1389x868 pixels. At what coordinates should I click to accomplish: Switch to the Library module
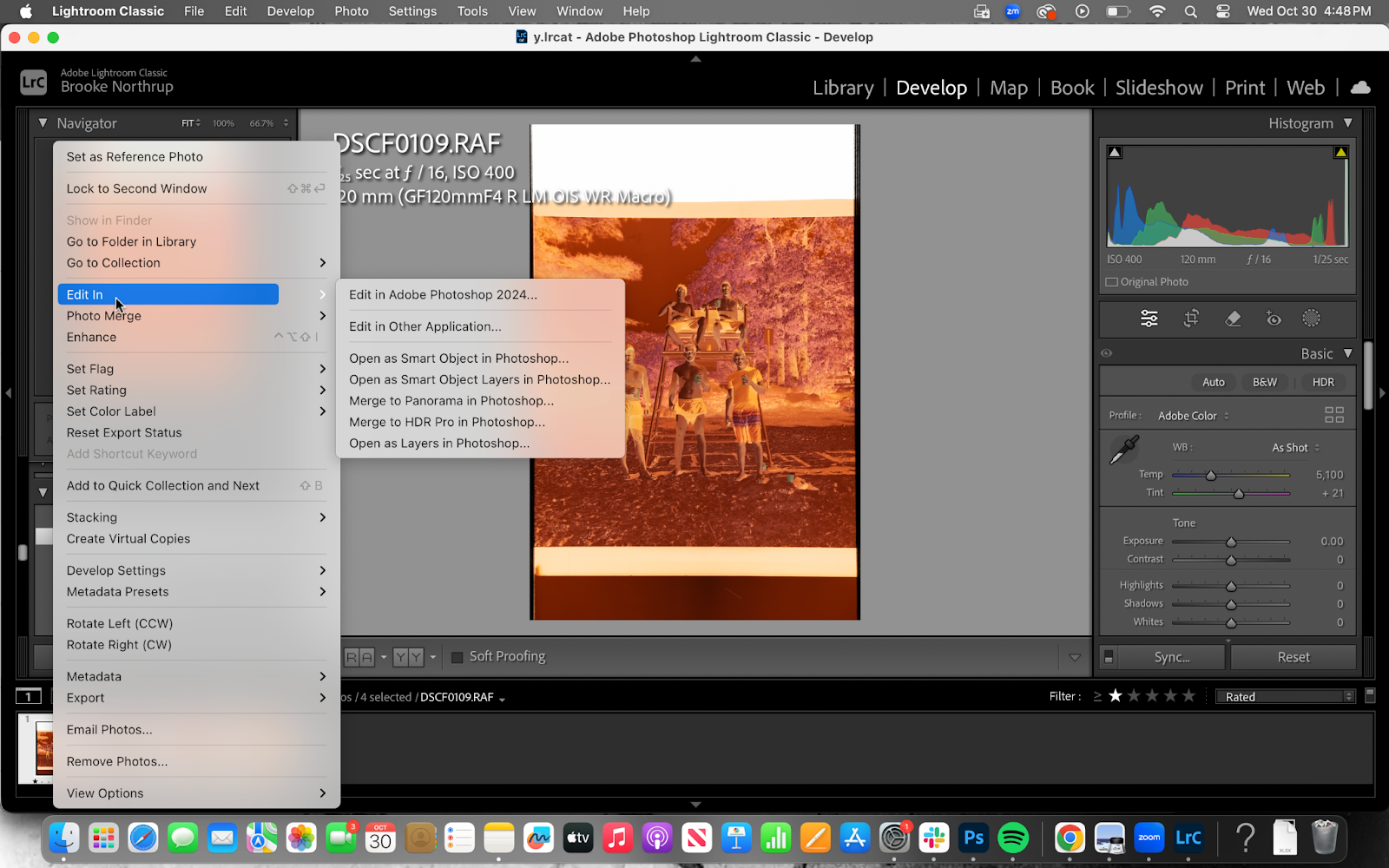(x=842, y=88)
